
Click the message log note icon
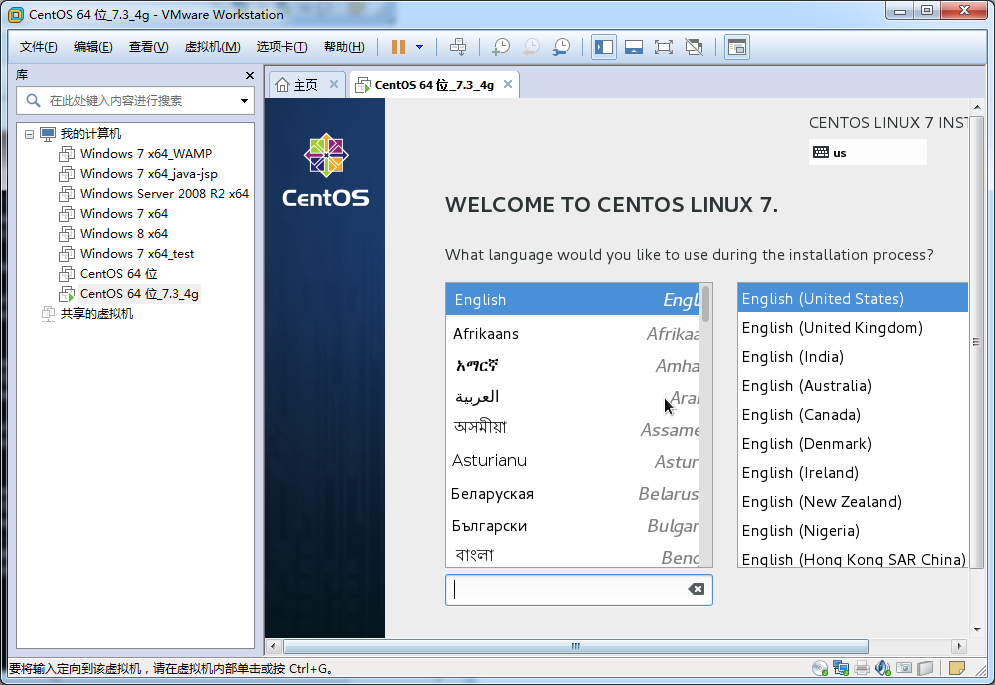tap(957, 668)
